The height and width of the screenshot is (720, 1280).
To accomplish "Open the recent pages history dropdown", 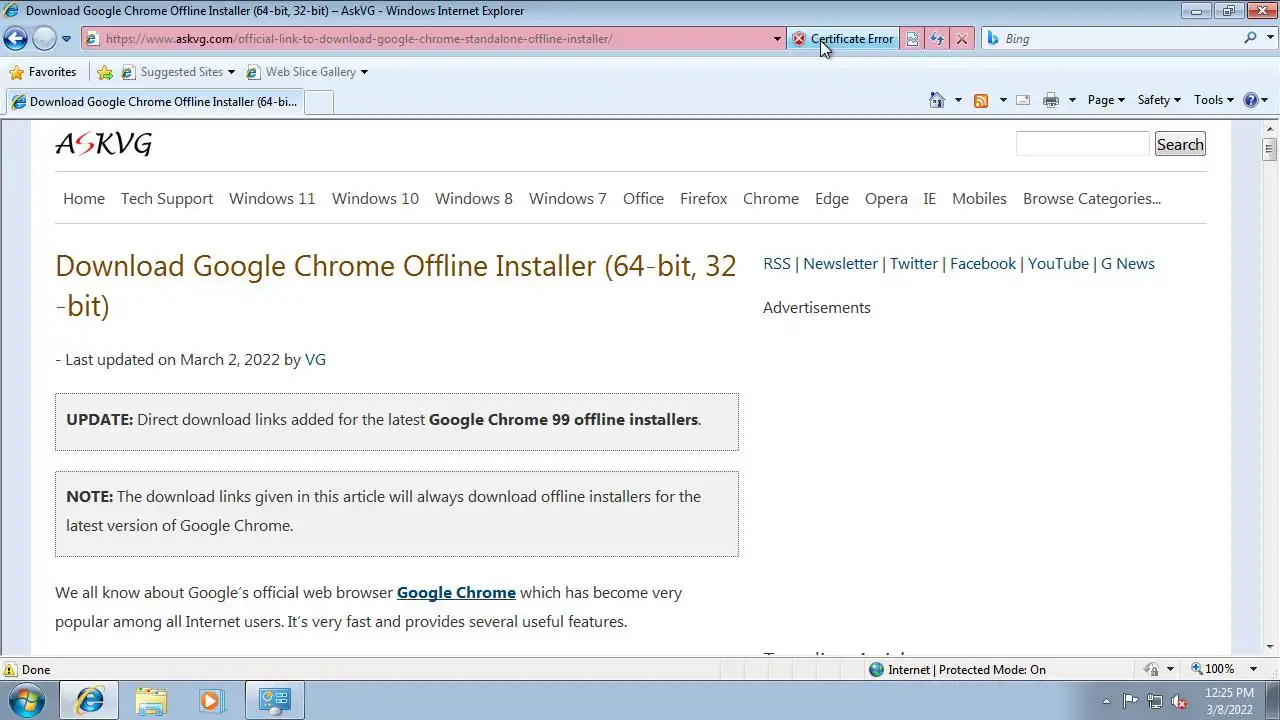I will tap(66, 39).
